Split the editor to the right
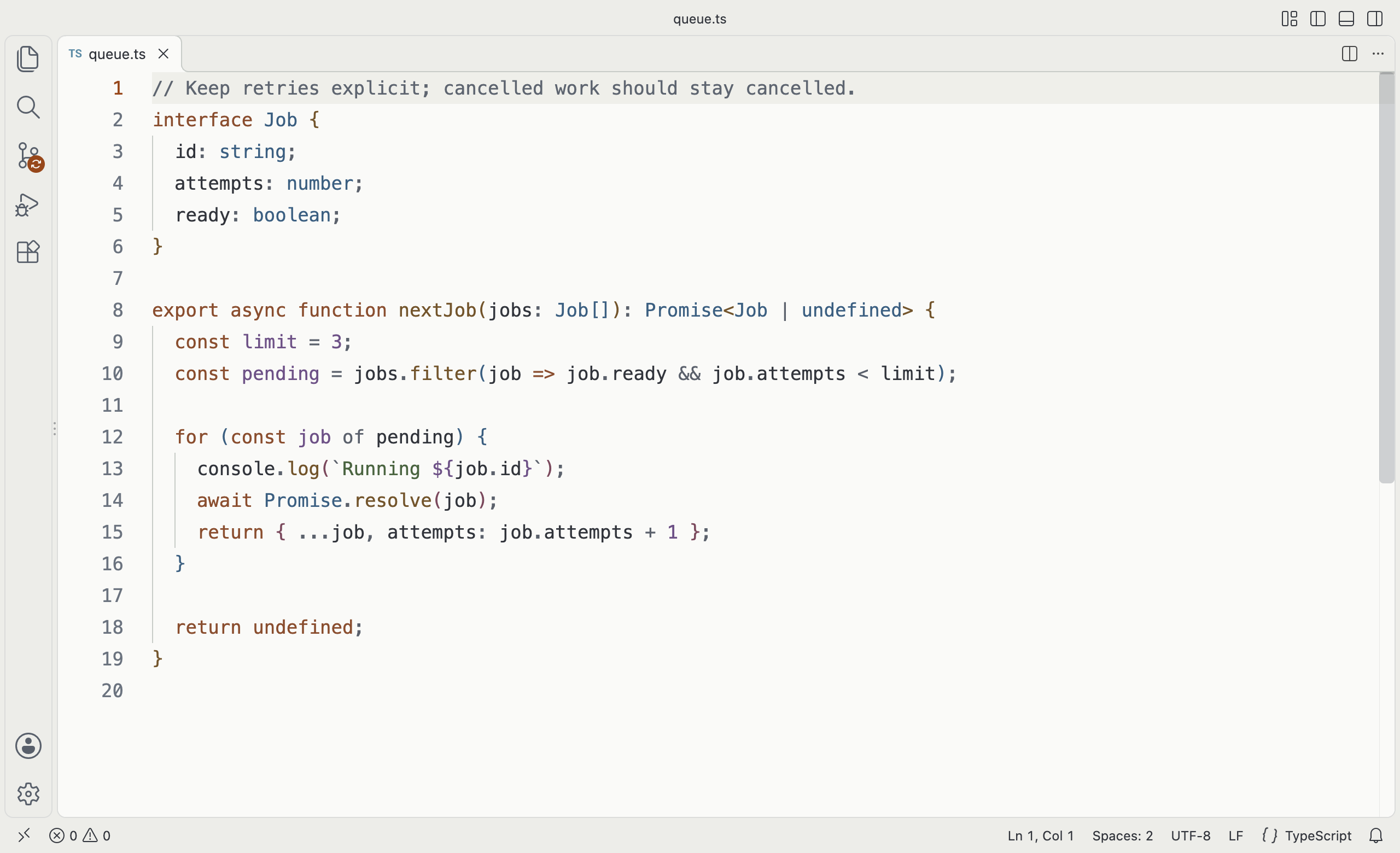Image resolution: width=1400 pixels, height=853 pixels. (x=1350, y=54)
